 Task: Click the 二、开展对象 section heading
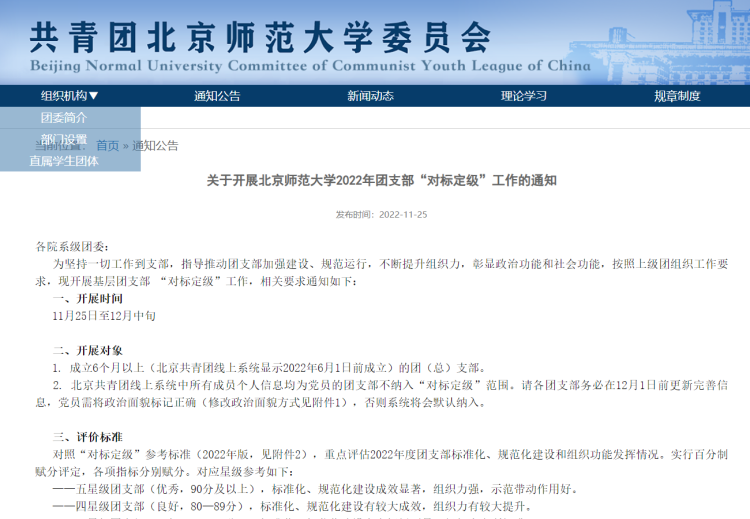click(x=88, y=350)
